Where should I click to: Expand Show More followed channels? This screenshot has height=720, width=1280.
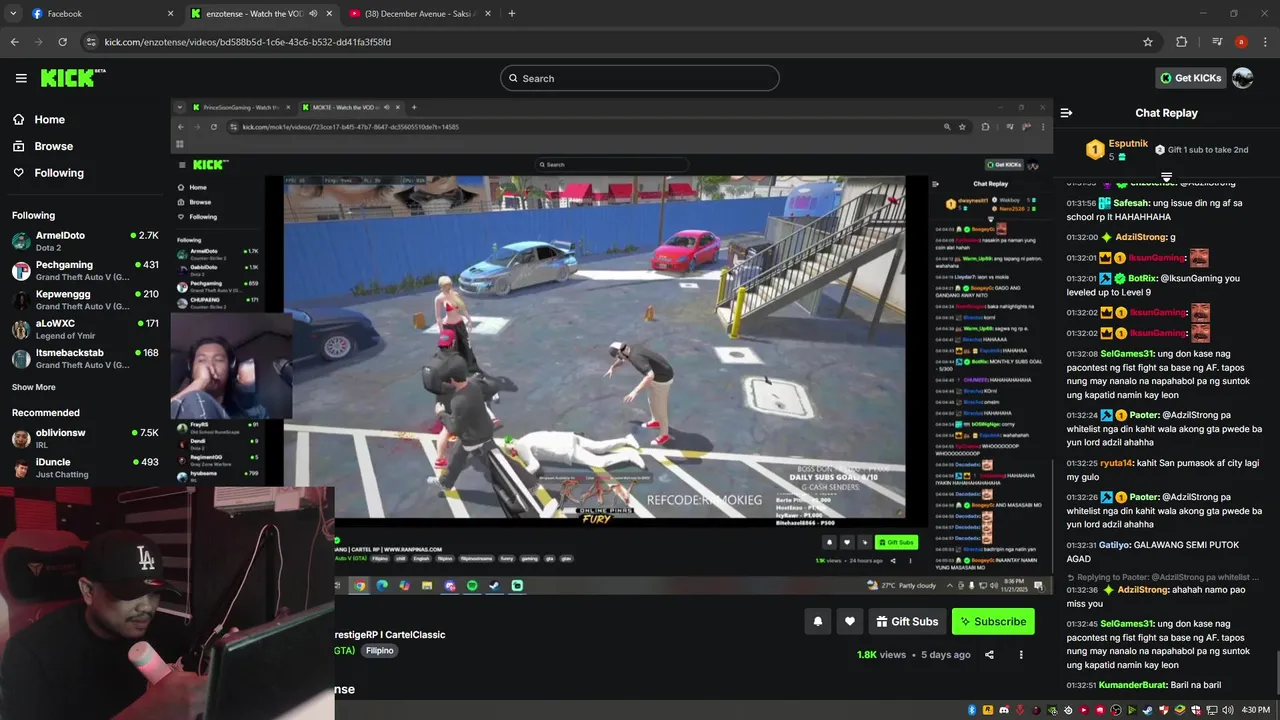(34, 387)
